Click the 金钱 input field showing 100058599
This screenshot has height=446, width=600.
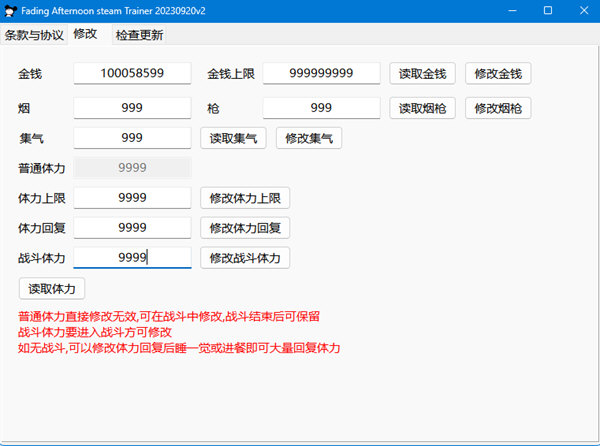point(132,73)
